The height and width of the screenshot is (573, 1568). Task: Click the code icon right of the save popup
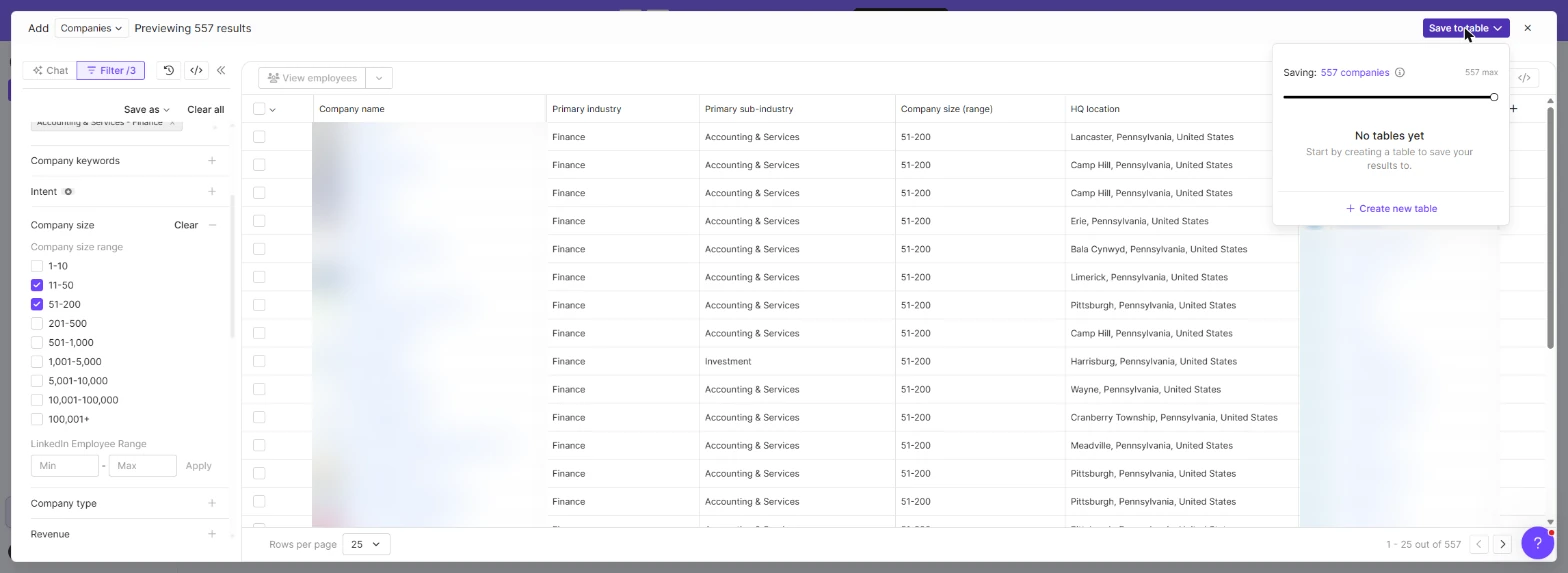coord(1524,77)
